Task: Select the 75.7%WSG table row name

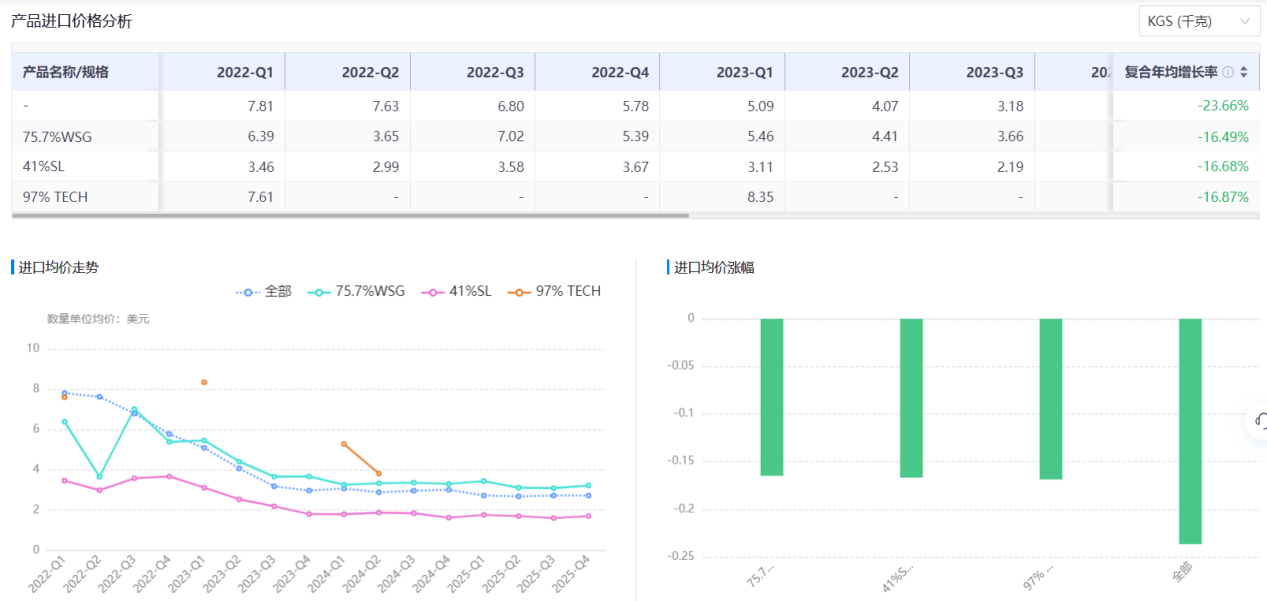Action: pos(57,136)
